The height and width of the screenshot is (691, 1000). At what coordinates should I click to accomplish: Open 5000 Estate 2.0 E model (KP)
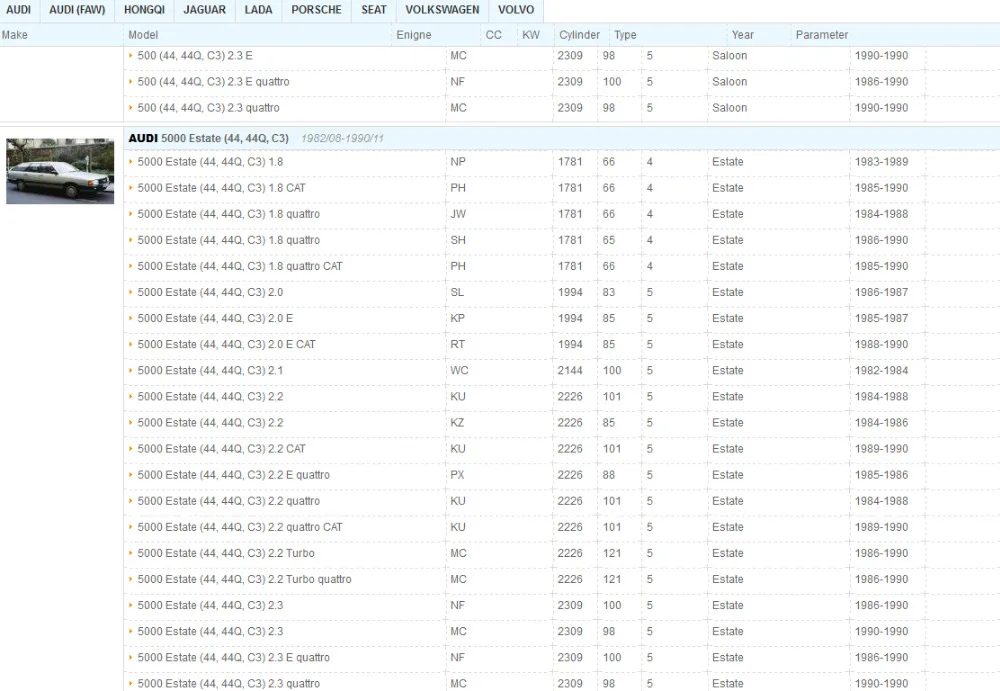[x=215, y=318]
